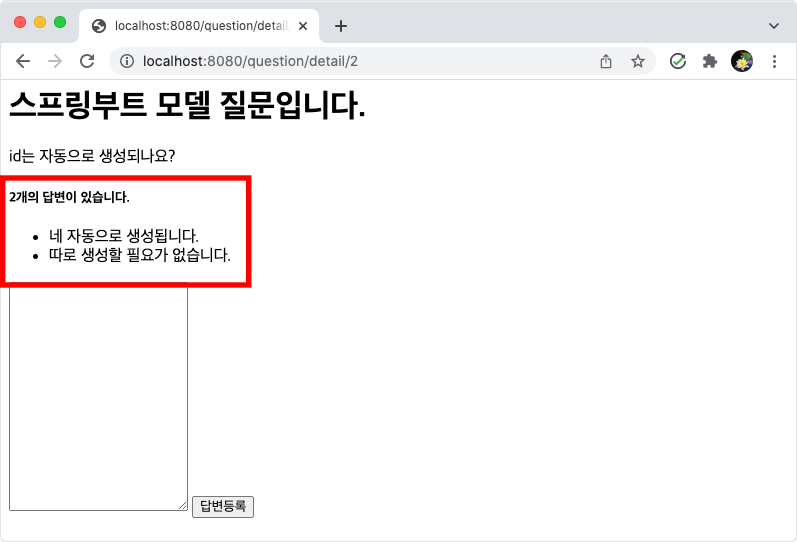
Task: Open the Chrome three-dot menu
Action: (774, 62)
